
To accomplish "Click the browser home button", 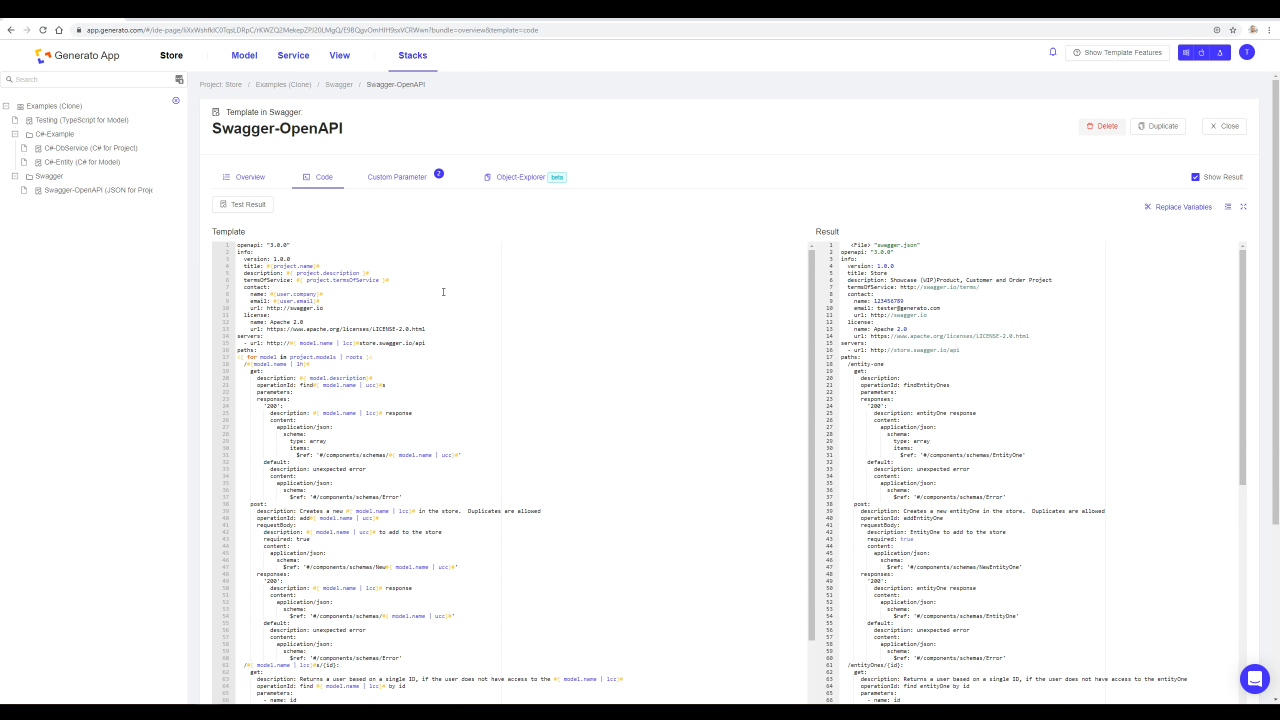I will pos(59,30).
